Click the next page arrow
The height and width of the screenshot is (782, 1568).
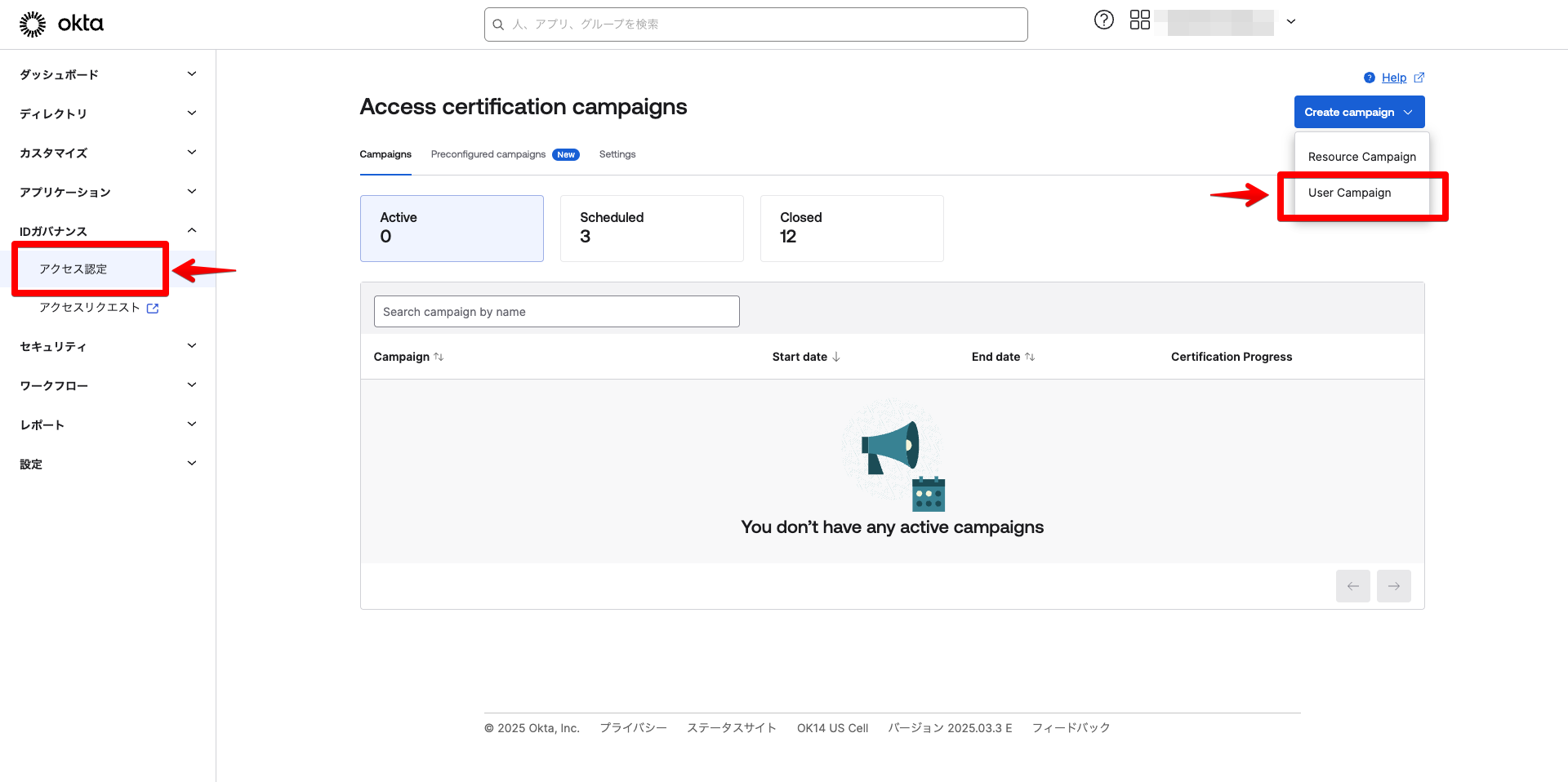(x=1393, y=586)
